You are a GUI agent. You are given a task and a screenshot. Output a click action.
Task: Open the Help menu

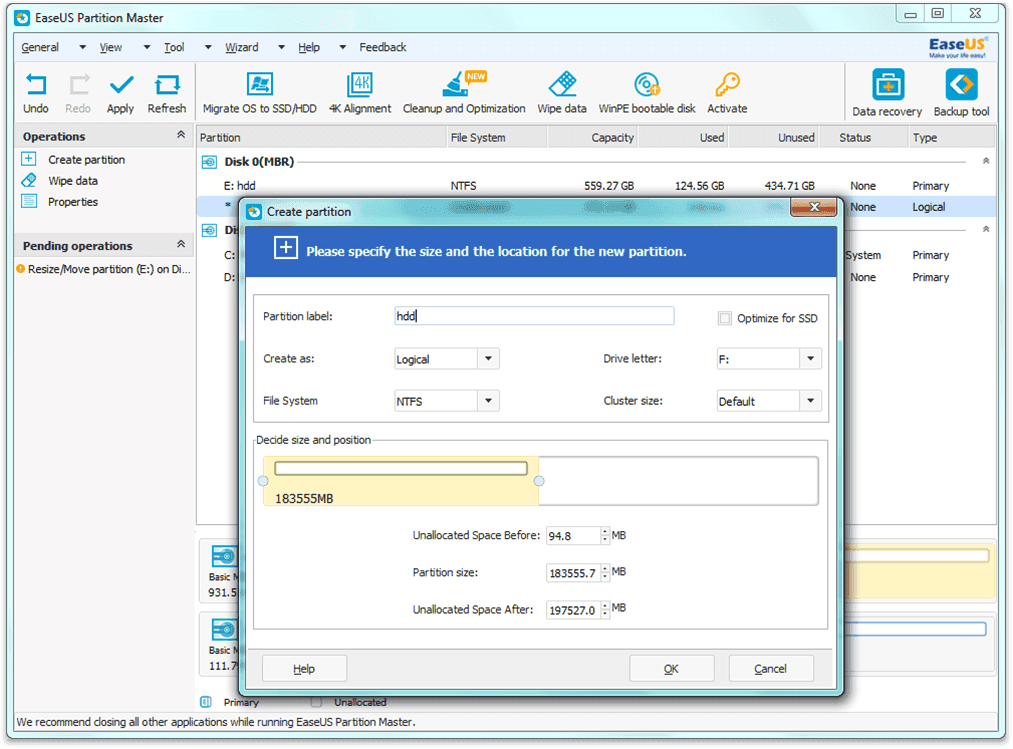(x=309, y=47)
